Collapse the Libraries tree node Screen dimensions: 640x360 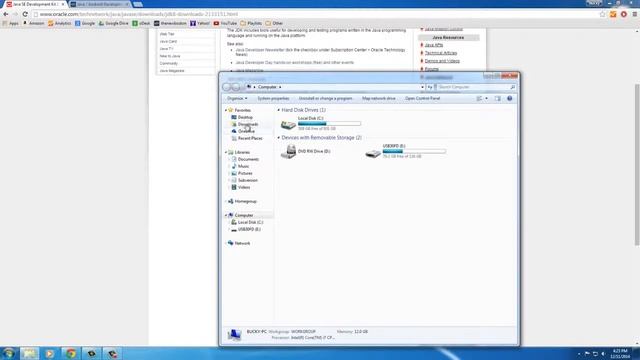click(226, 152)
